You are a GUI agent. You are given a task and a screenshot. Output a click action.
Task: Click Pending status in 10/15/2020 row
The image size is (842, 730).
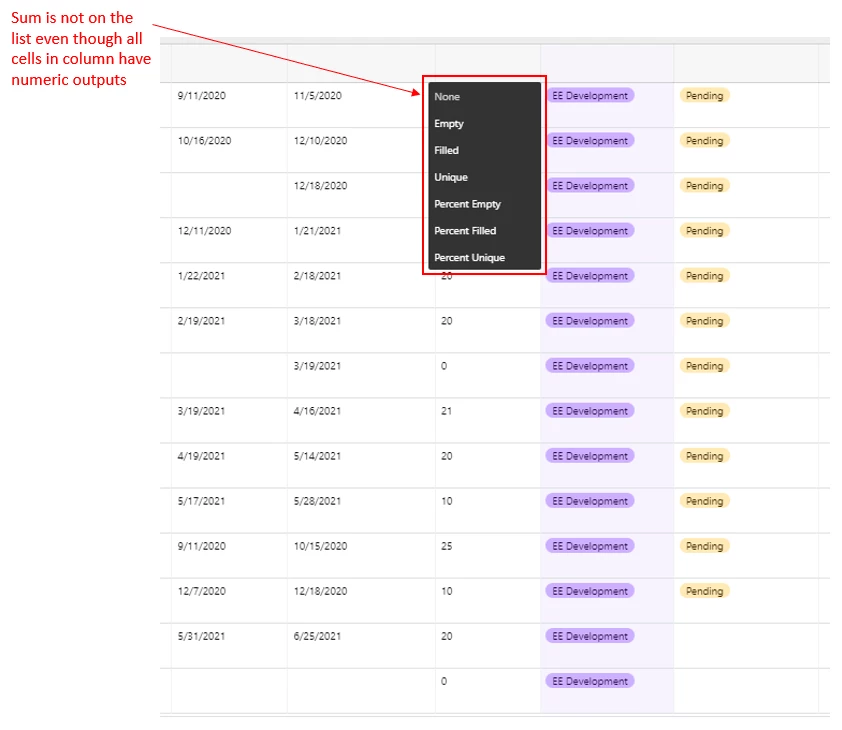704,546
